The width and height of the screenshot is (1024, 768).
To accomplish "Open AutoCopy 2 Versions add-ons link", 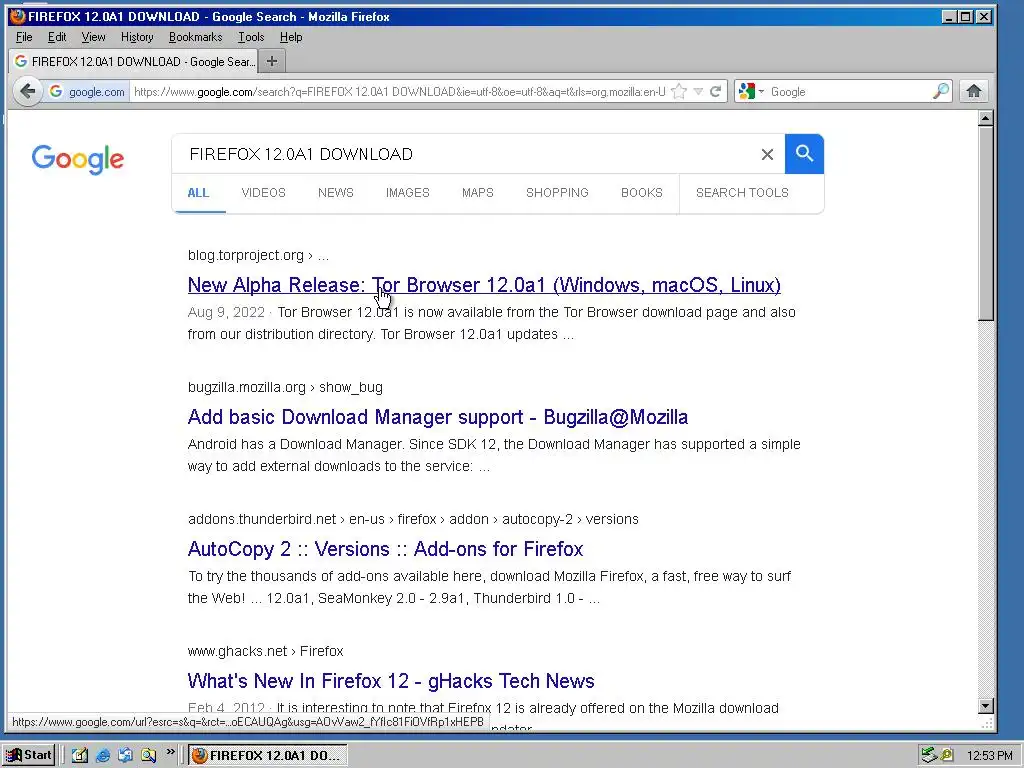I will point(385,549).
